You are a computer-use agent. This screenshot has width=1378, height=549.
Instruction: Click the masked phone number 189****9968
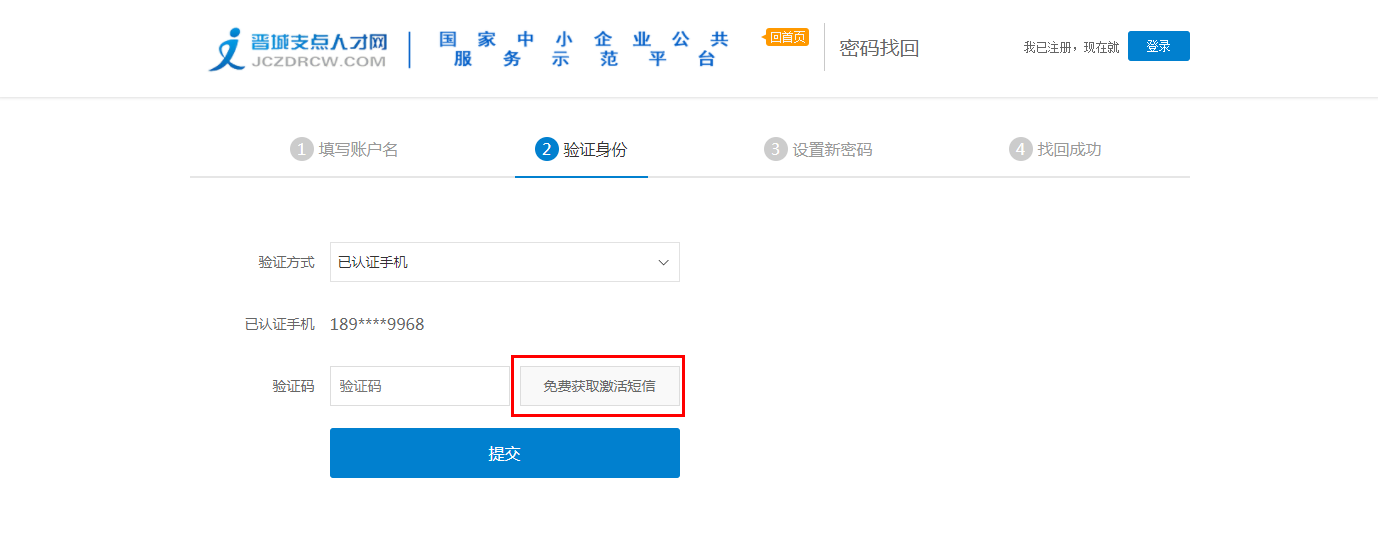tap(377, 324)
